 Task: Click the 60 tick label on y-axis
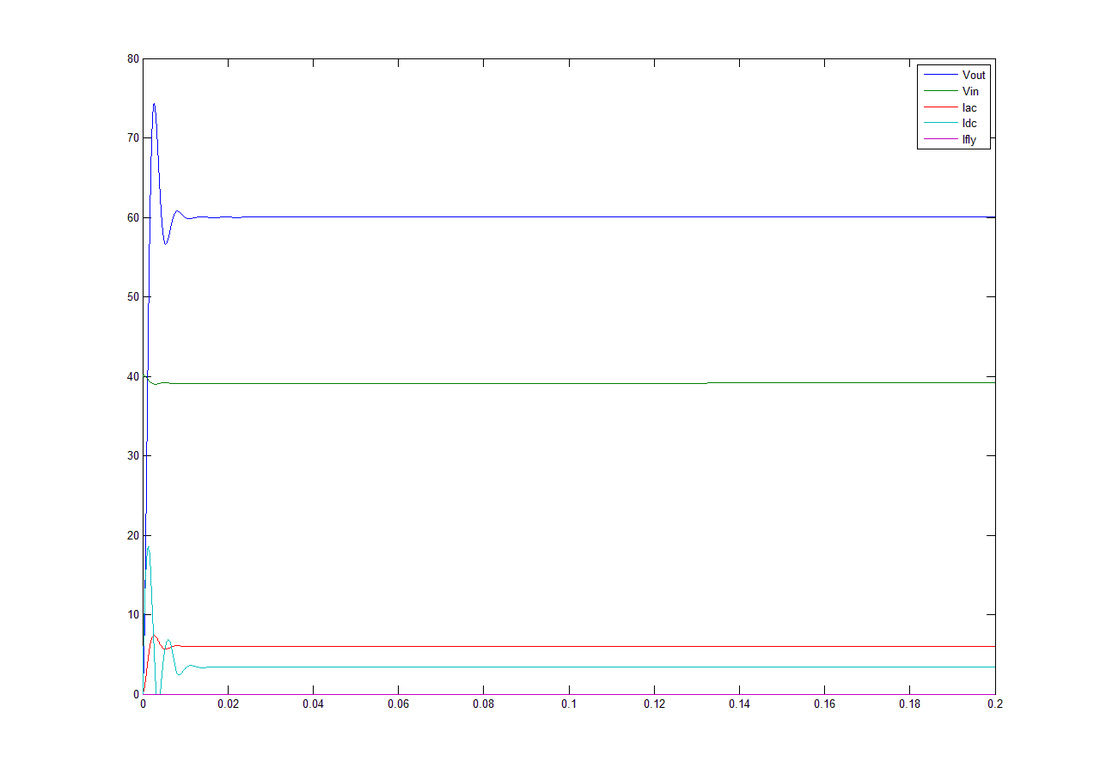pos(133,218)
